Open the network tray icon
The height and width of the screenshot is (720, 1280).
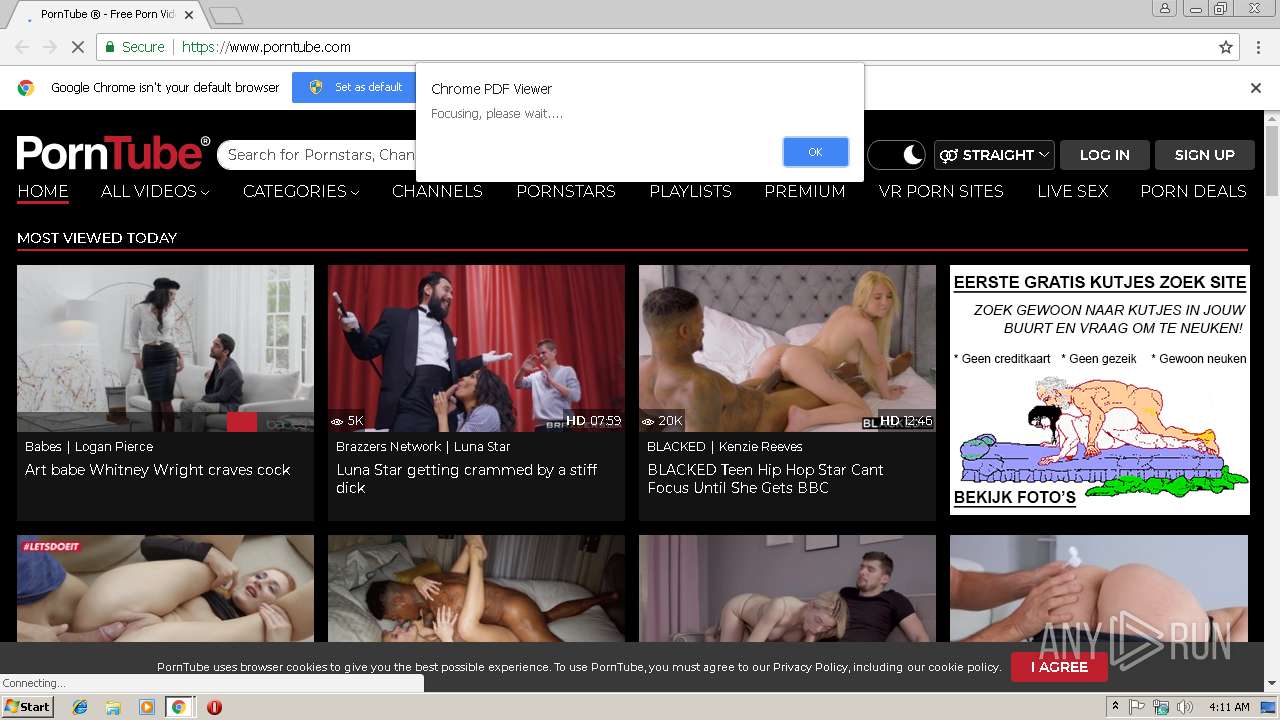[x=1161, y=707]
